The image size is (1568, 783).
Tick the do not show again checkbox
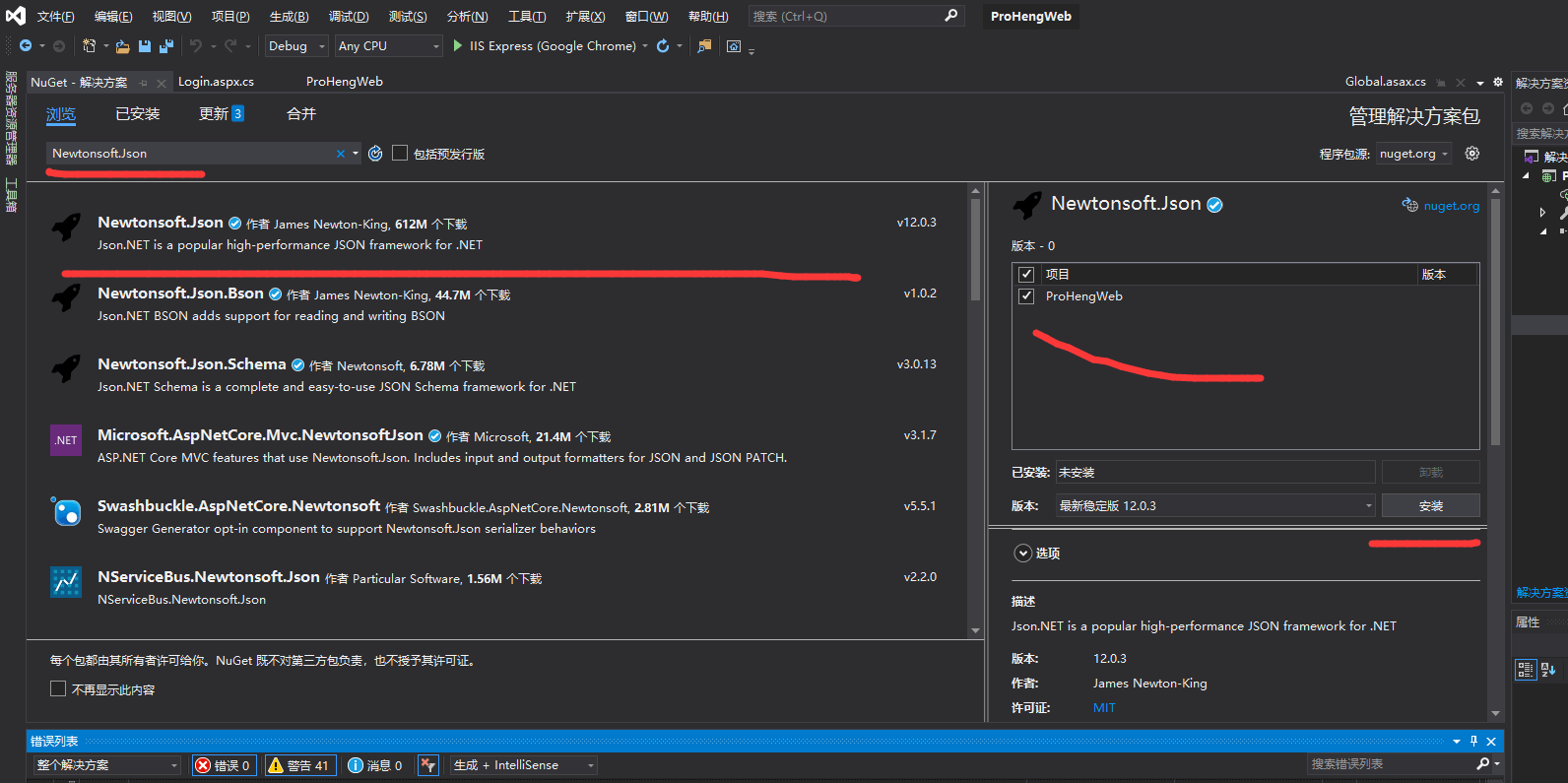coord(58,689)
